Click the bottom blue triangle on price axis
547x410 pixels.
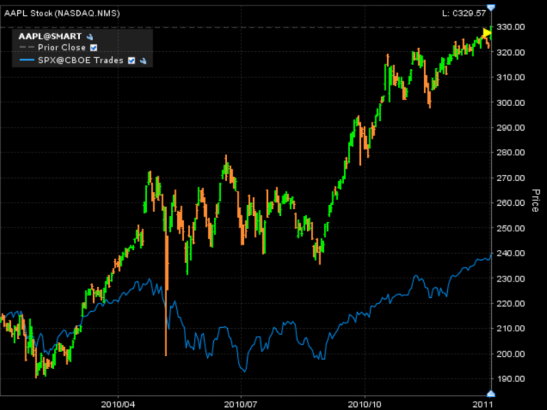(x=491, y=394)
